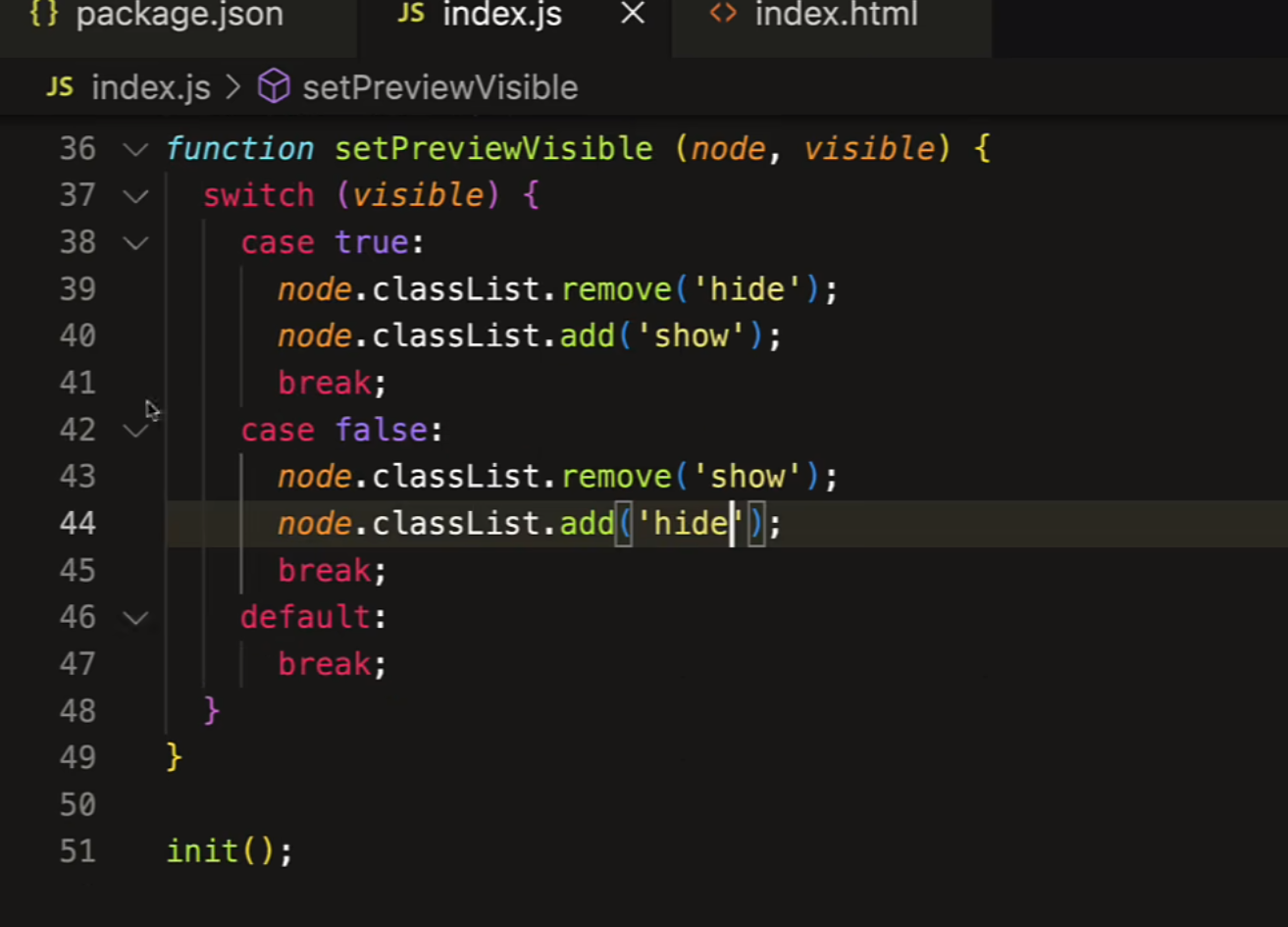Screen dimensions: 1288x927
Task: Click 'node' at start of line 40
Action: (x=315, y=336)
